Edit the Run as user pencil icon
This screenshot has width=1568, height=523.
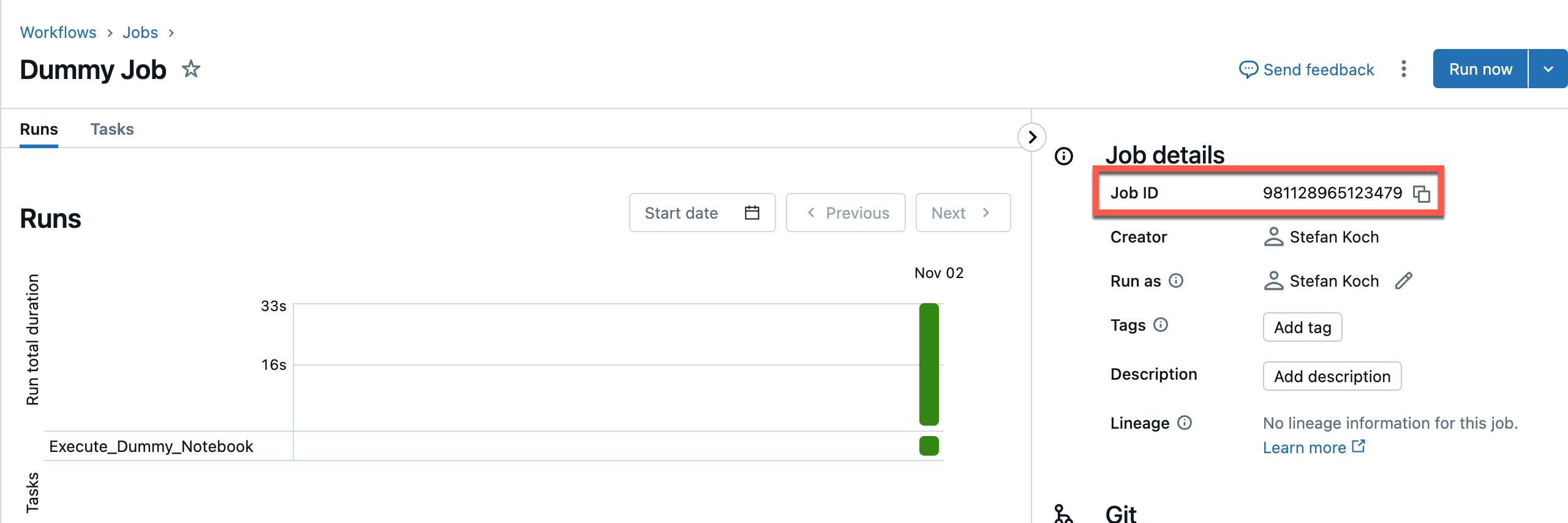1403,281
